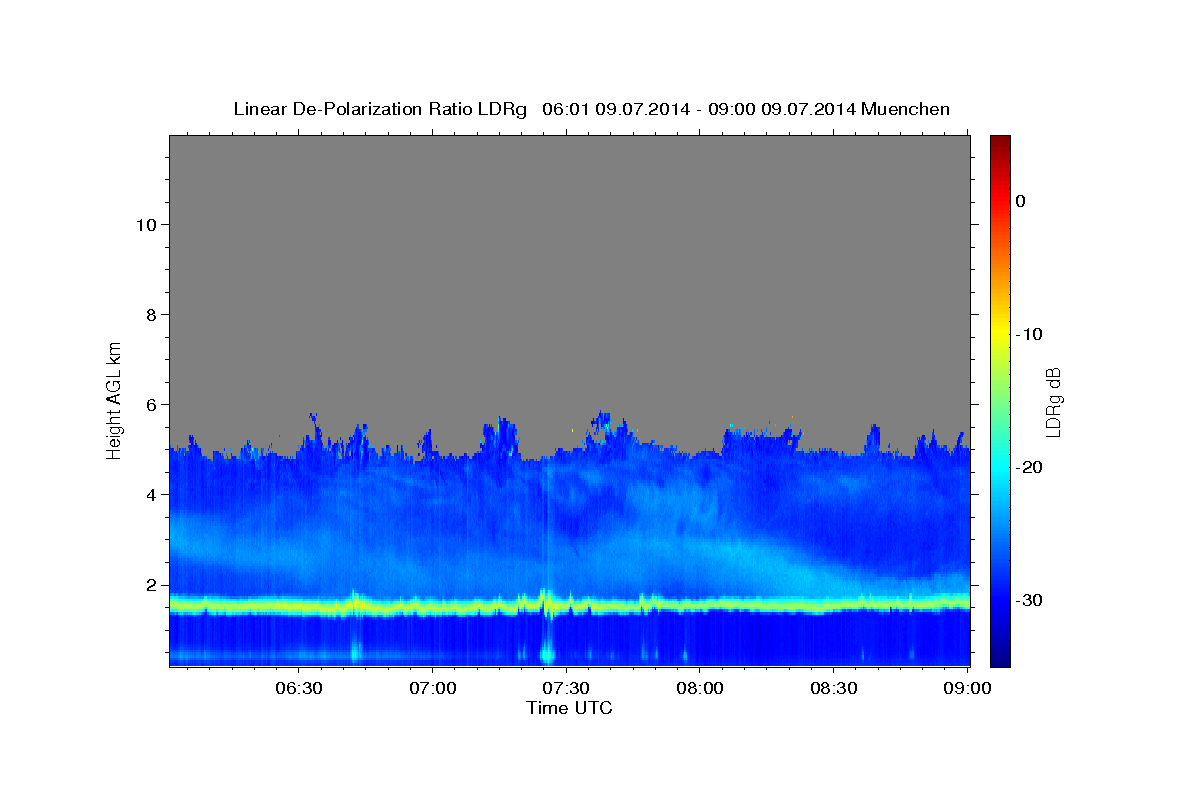The image size is (1200, 800).
Task: Click the colorbar value 0
Action: pos(1020,201)
